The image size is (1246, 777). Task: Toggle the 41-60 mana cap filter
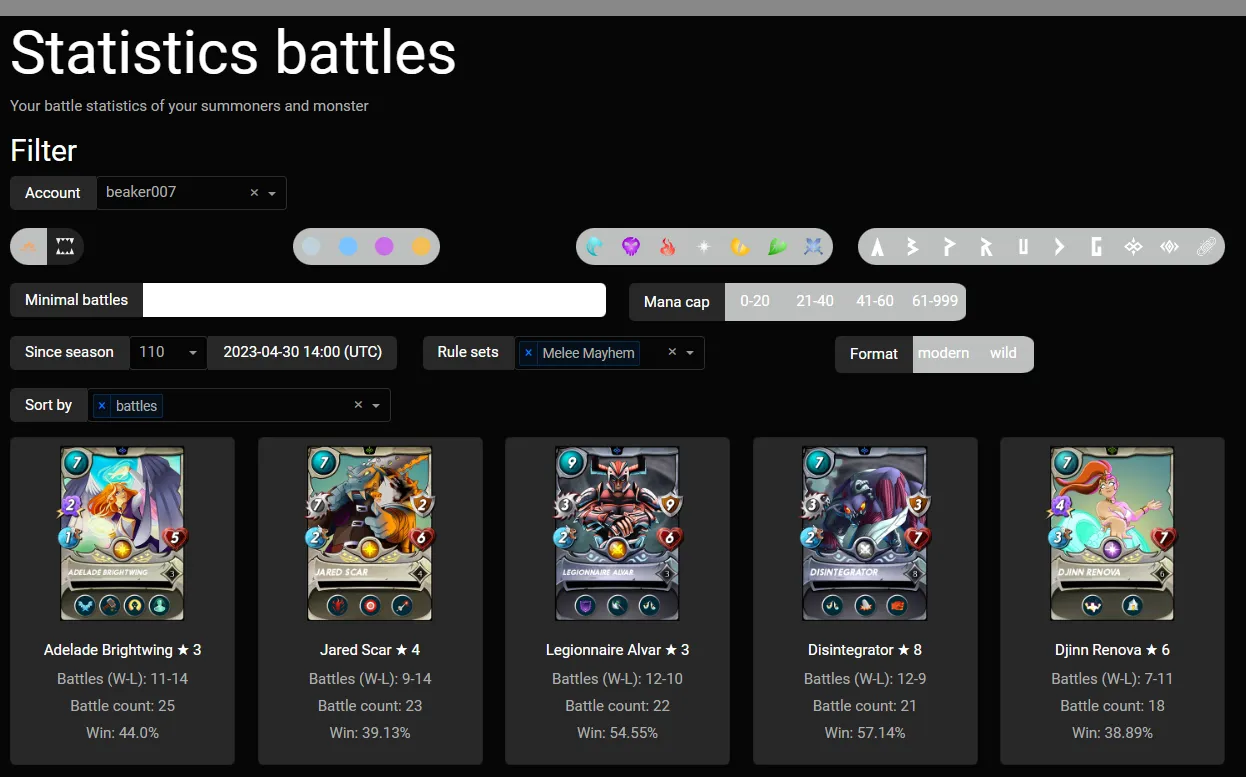(875, 301)
